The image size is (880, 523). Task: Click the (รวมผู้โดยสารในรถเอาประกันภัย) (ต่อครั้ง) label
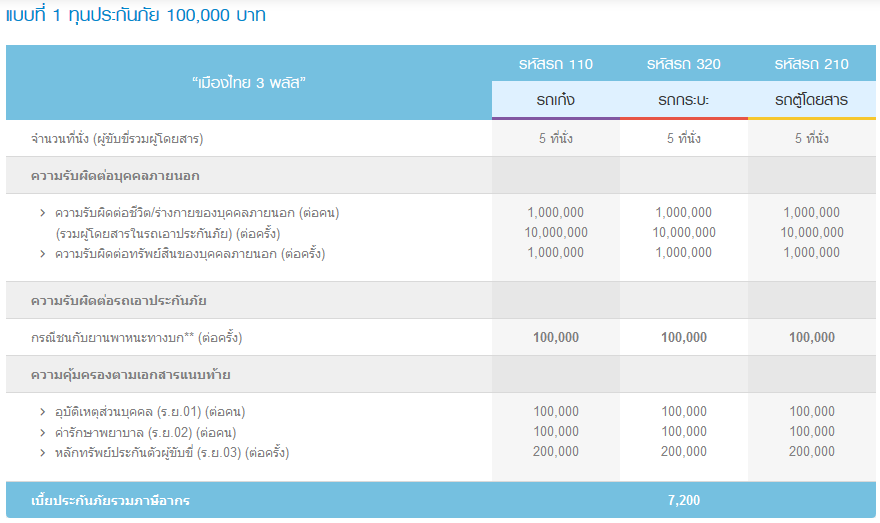(167, 233)
